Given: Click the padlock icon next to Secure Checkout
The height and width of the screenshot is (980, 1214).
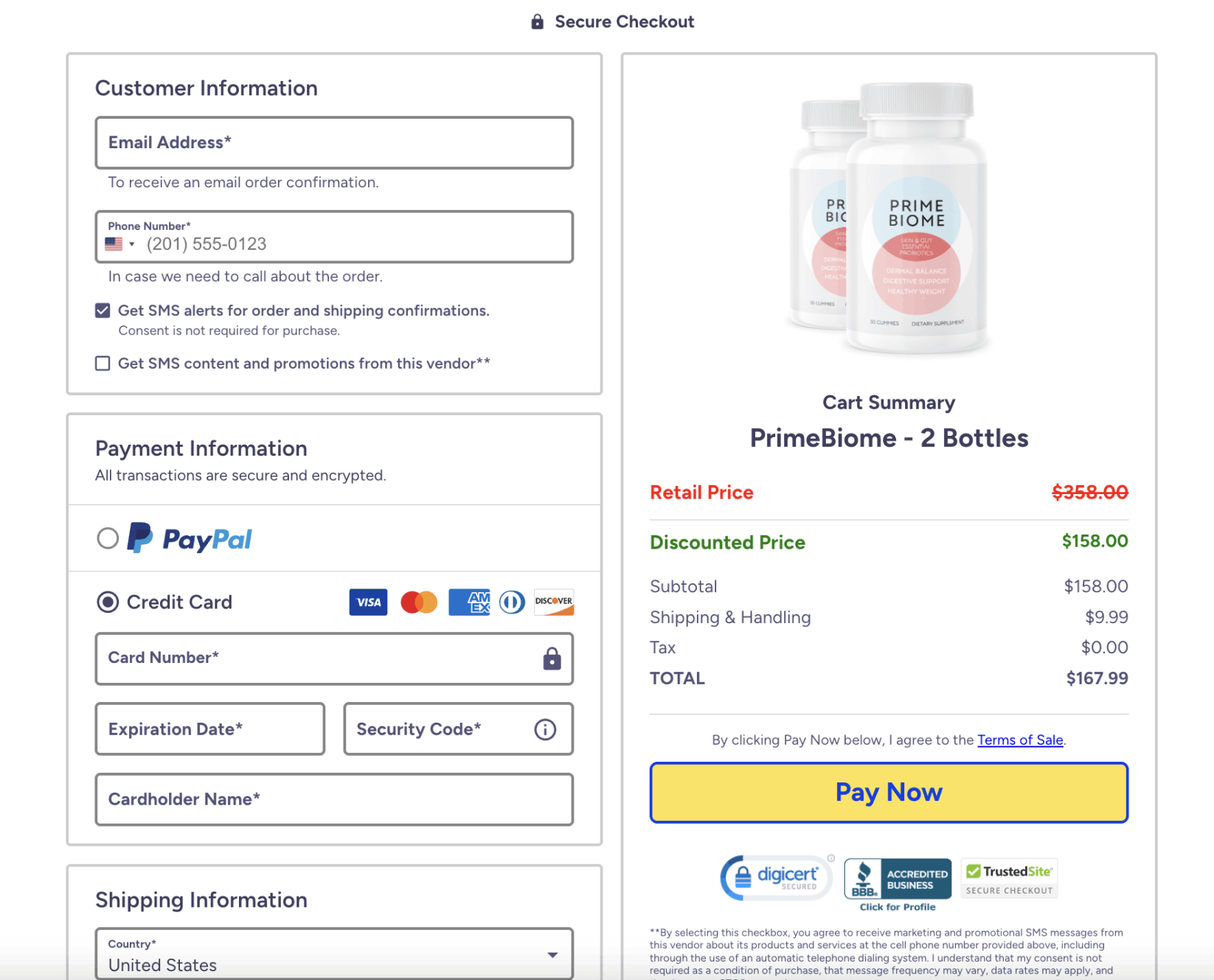Looking at the screenshot, I should (x=537, y=21).
